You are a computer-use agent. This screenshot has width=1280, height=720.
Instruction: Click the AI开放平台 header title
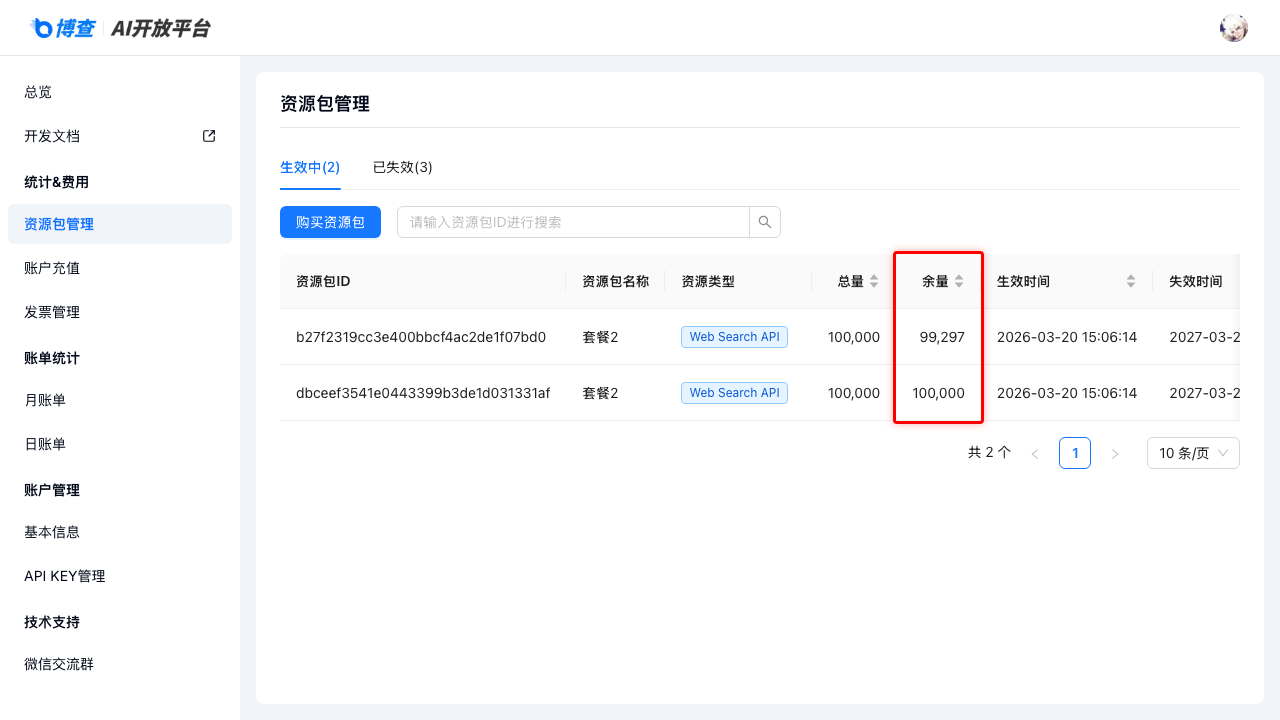[161, 28]
